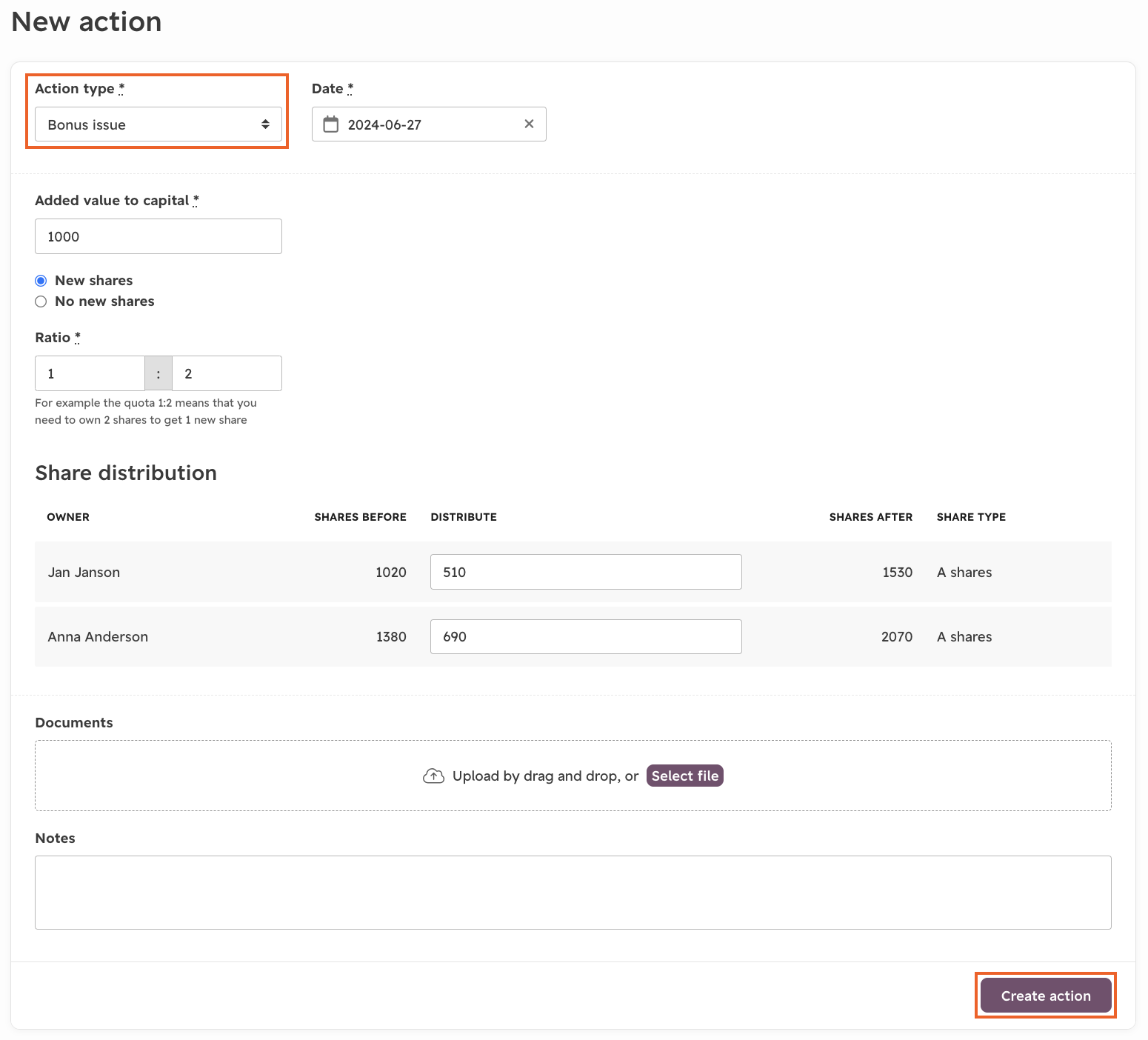Click into the Notes text area

pyautogui.click(x=573, y=893)
